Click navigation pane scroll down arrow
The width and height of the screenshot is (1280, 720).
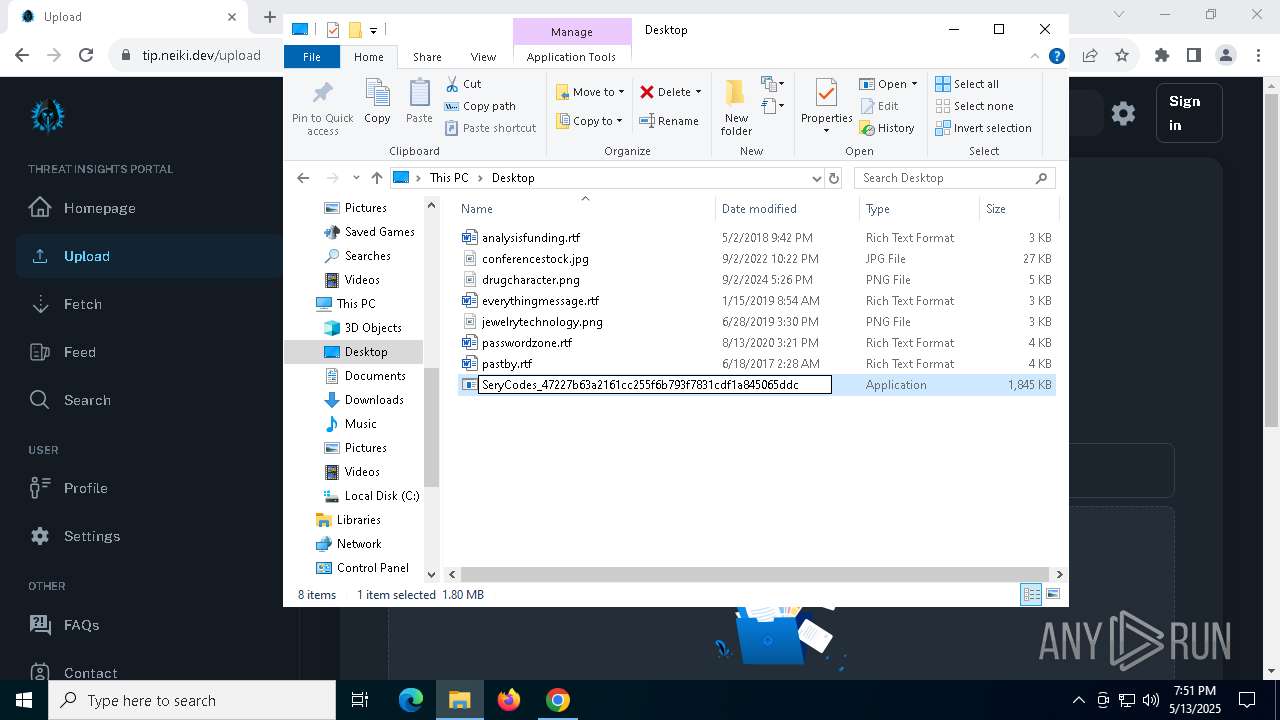click(x=432, y=574)
